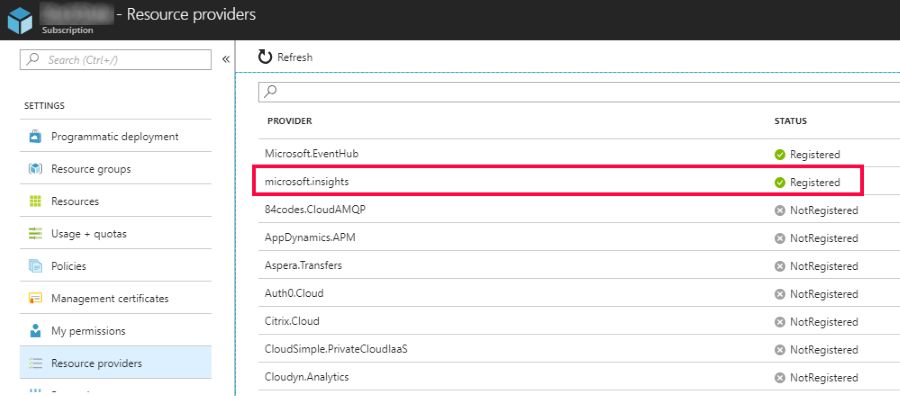Click NotRegistered status text for Cloudyn.Analytics
This screenshot has height=396, width=900.
point(824,378)
